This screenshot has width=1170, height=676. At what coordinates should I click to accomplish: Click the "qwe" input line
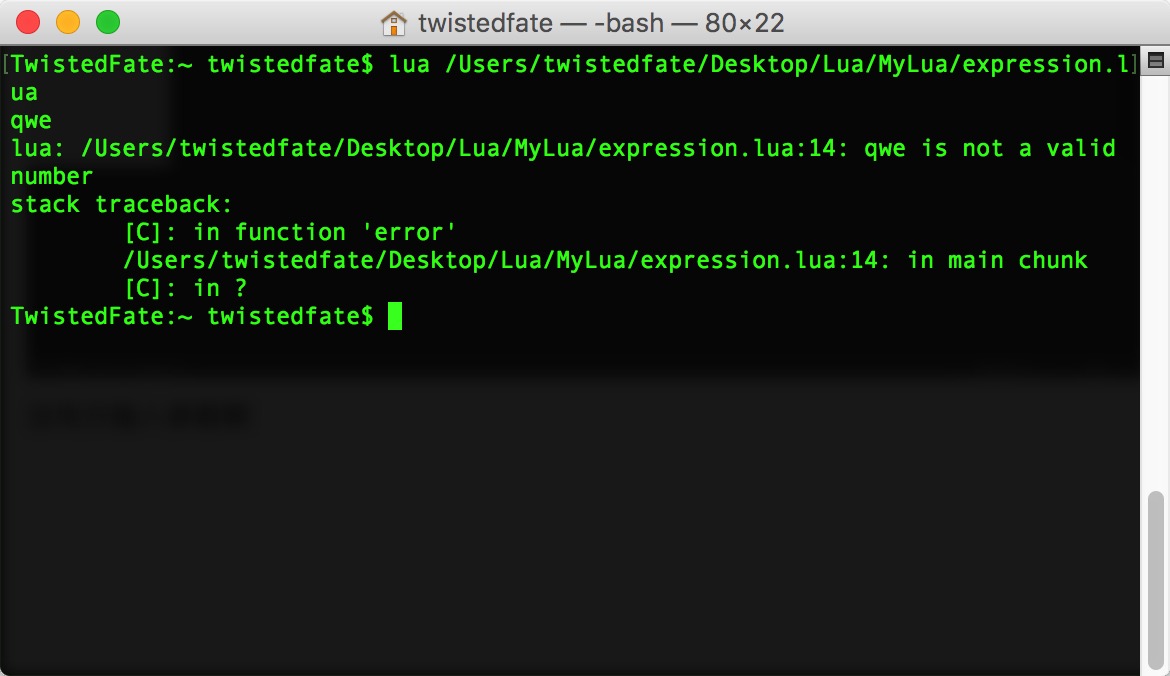point(31,120)
